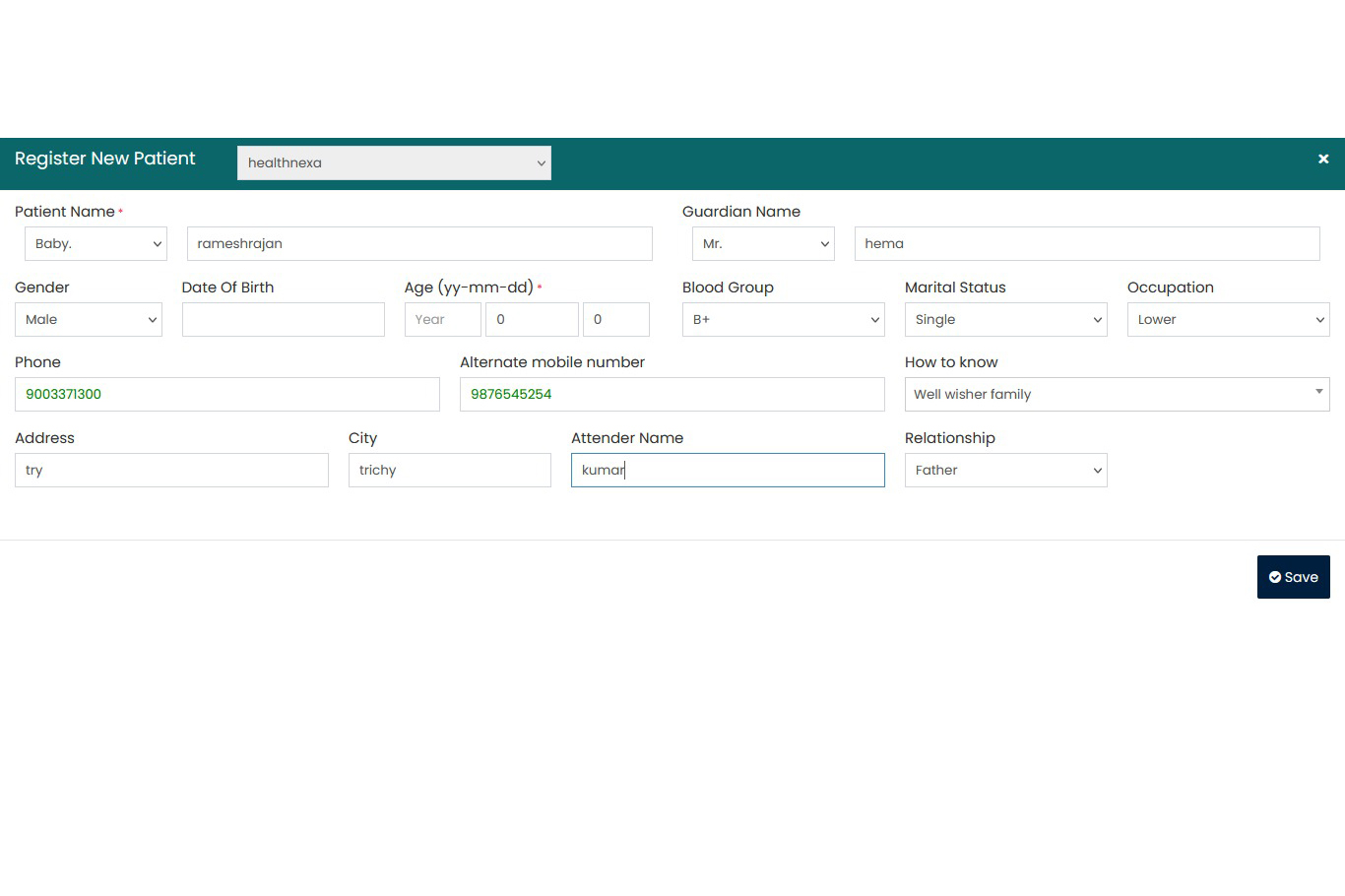
Task: Click the Attender Name field
Action: (728, 471)
